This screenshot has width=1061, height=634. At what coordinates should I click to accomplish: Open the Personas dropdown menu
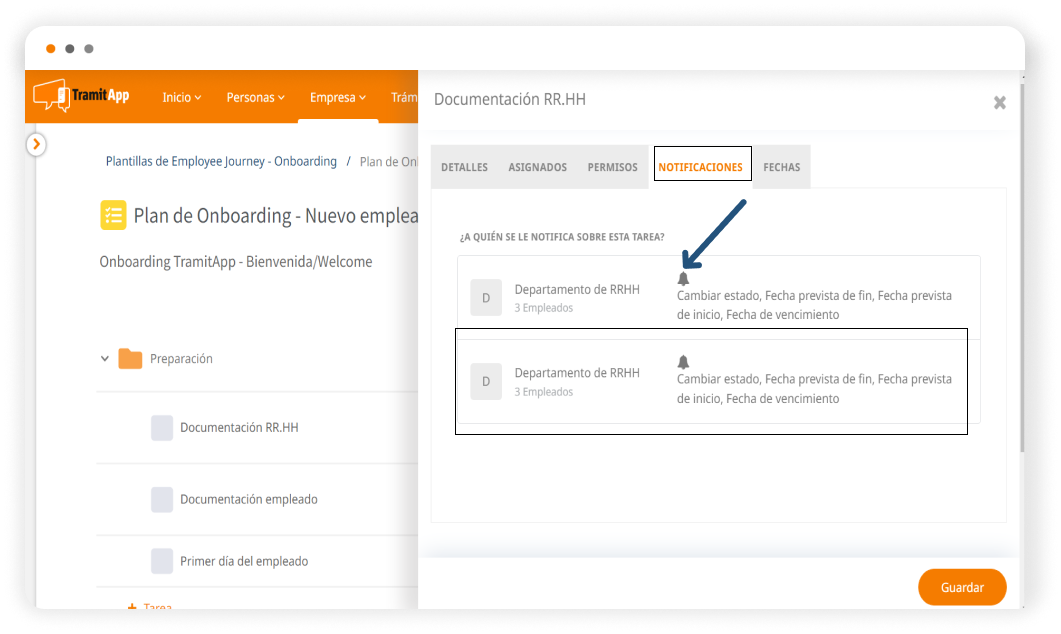255,98
